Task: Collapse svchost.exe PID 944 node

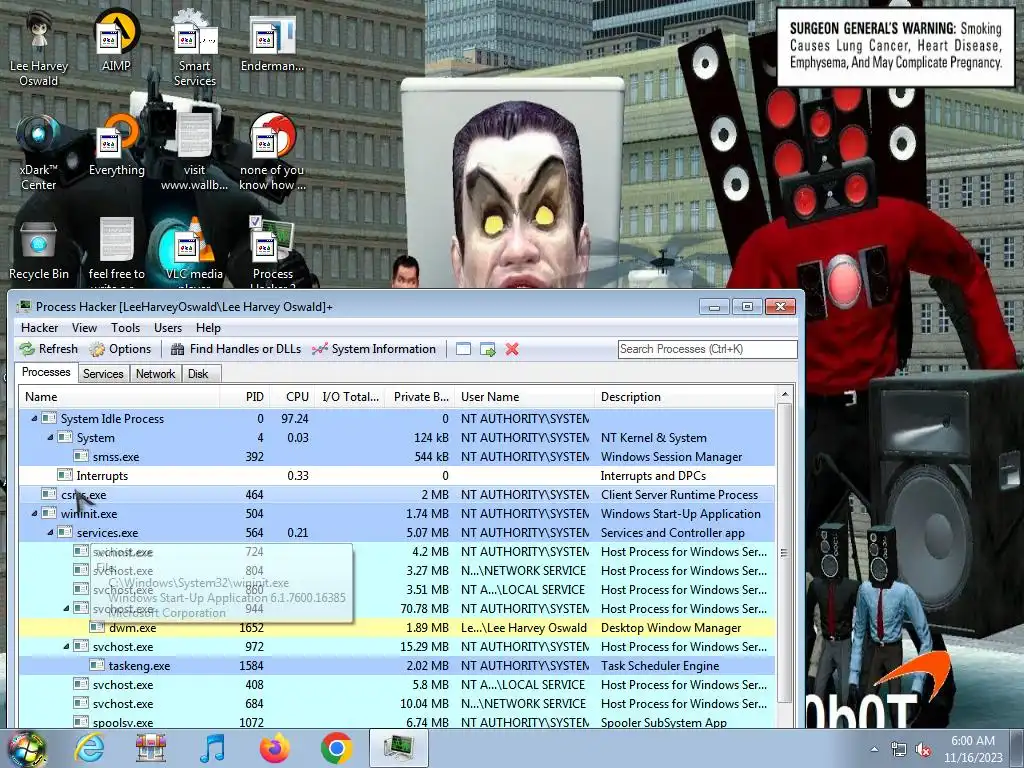Action: (66, 609)
